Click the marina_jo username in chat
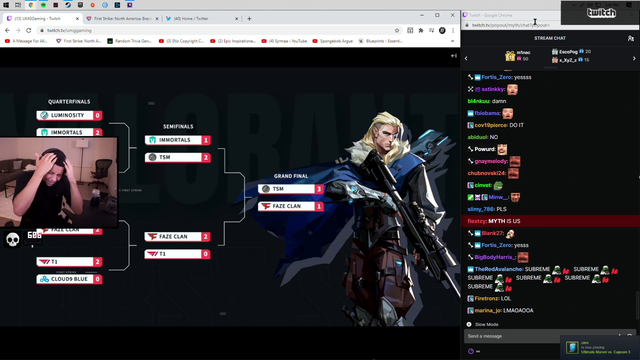 pos(488,311)
